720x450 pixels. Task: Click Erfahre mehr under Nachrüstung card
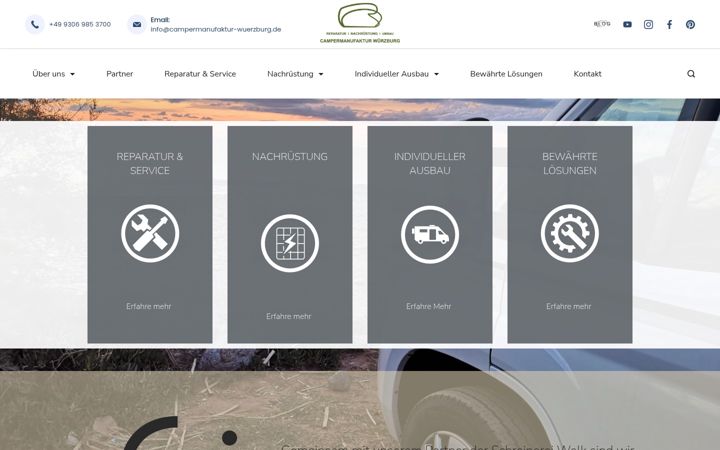[289, 316]
